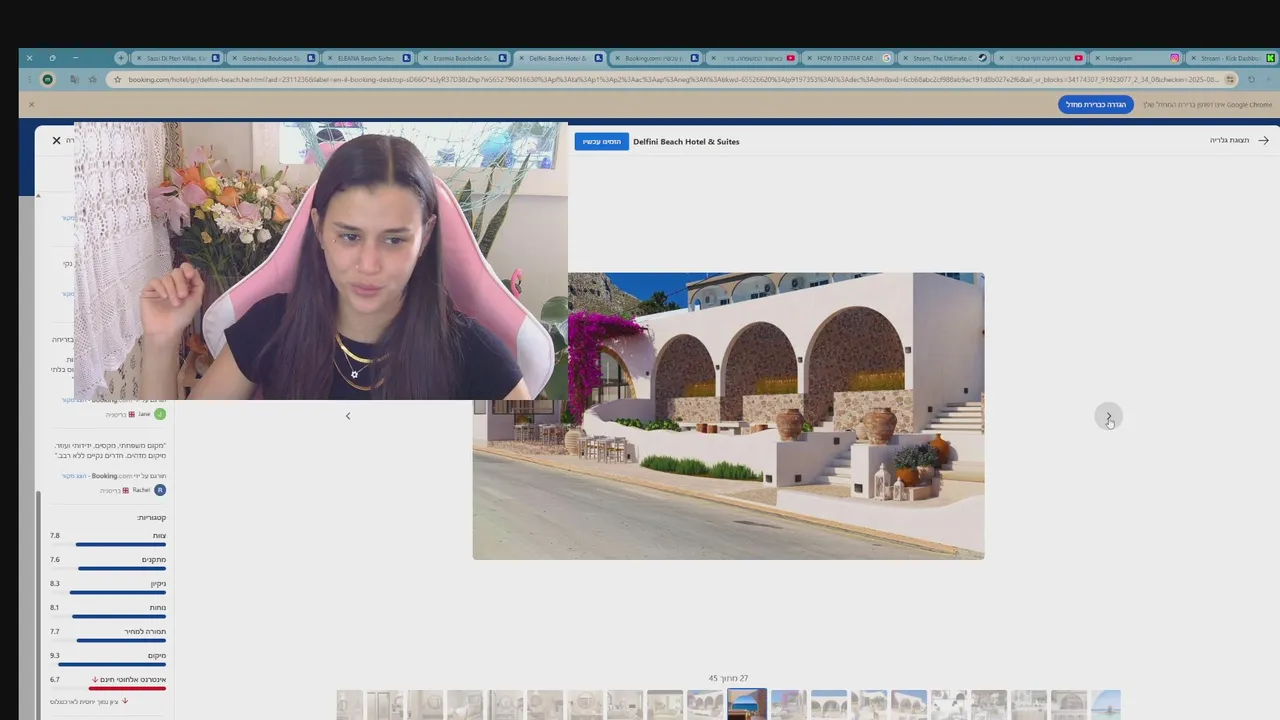Screen dimensions: 1280x720
Task: Click reviewer Rachel's avatar icon
Action: coord(160,490)
